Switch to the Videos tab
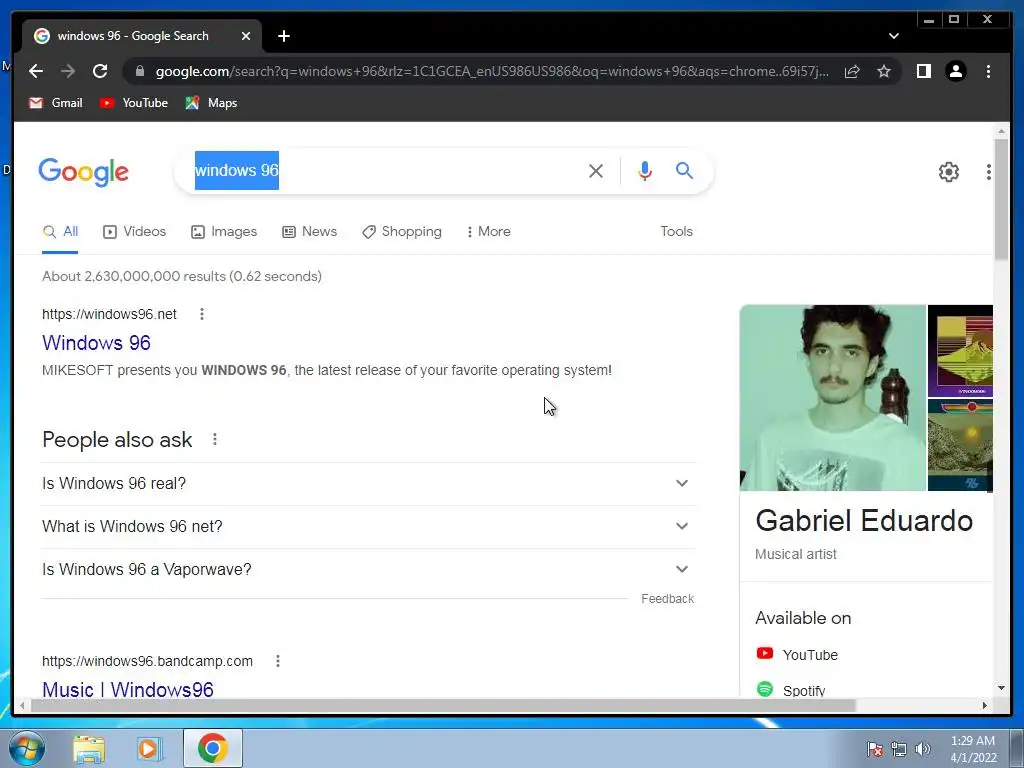Image resolution: width=1024 pixels, height=768 pixels. pyautogui.click(x=135, y=232)
